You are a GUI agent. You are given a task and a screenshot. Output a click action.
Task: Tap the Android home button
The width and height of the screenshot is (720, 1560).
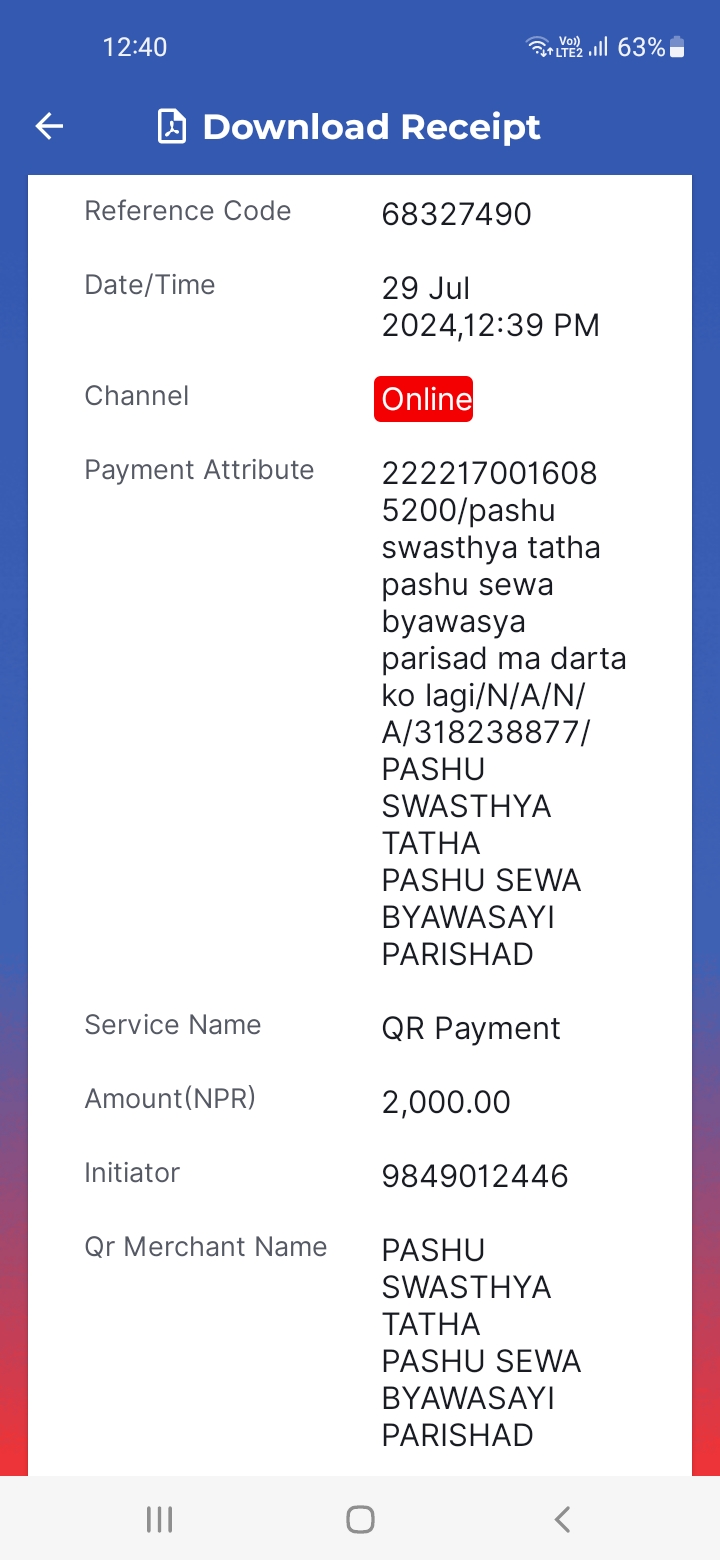click(360, 1520)
